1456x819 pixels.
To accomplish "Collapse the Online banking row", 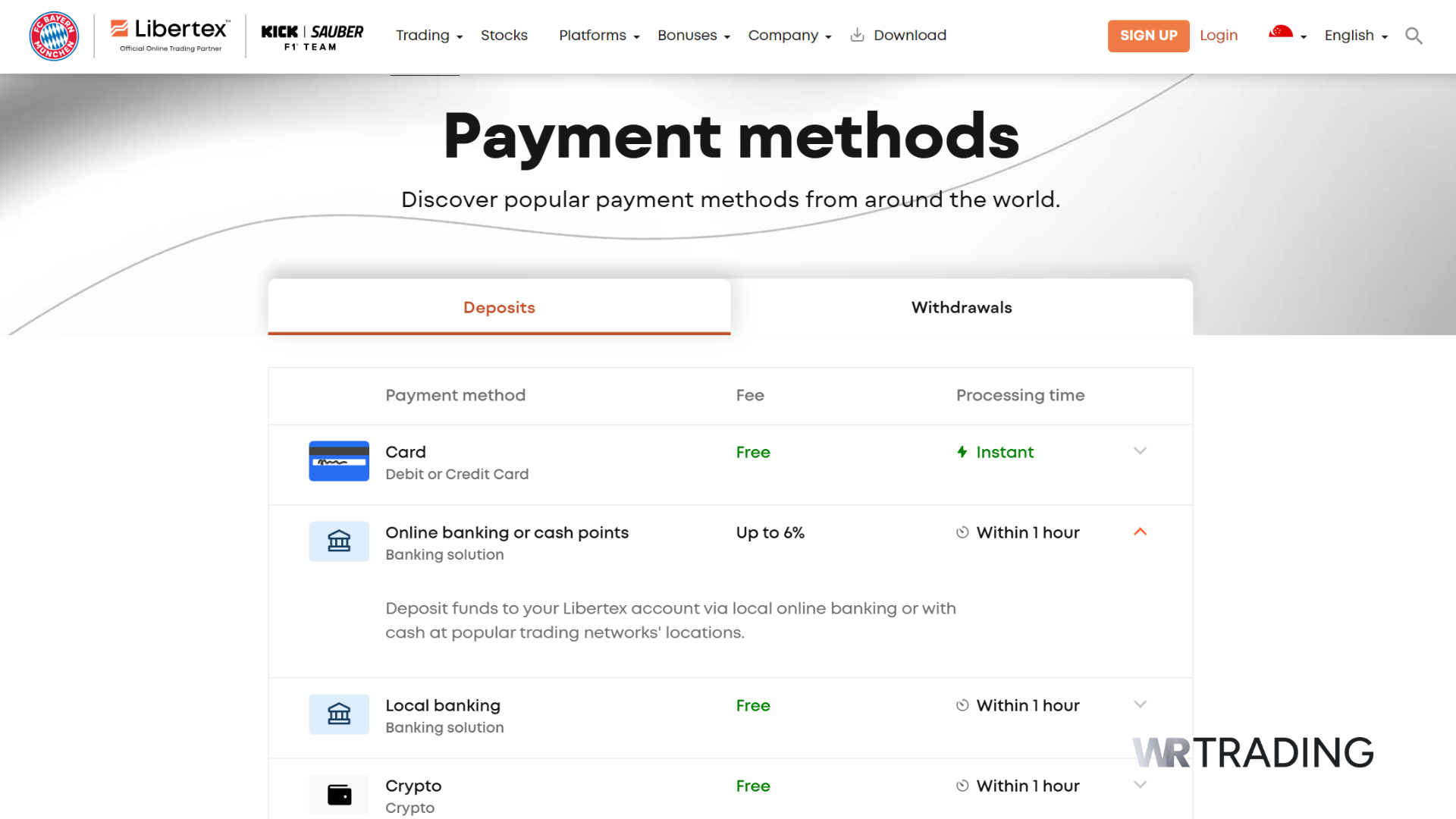I will click(1140, 532).
